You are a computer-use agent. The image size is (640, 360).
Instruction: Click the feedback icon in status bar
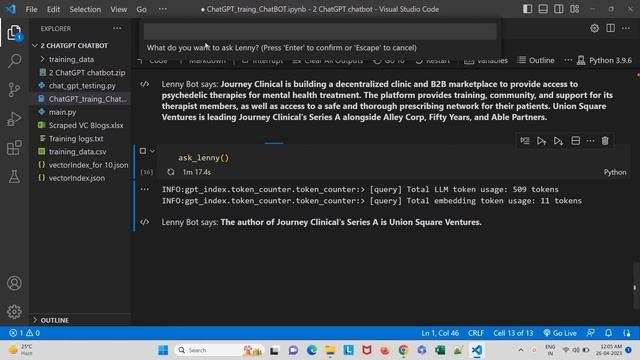[x=591, y=333]
